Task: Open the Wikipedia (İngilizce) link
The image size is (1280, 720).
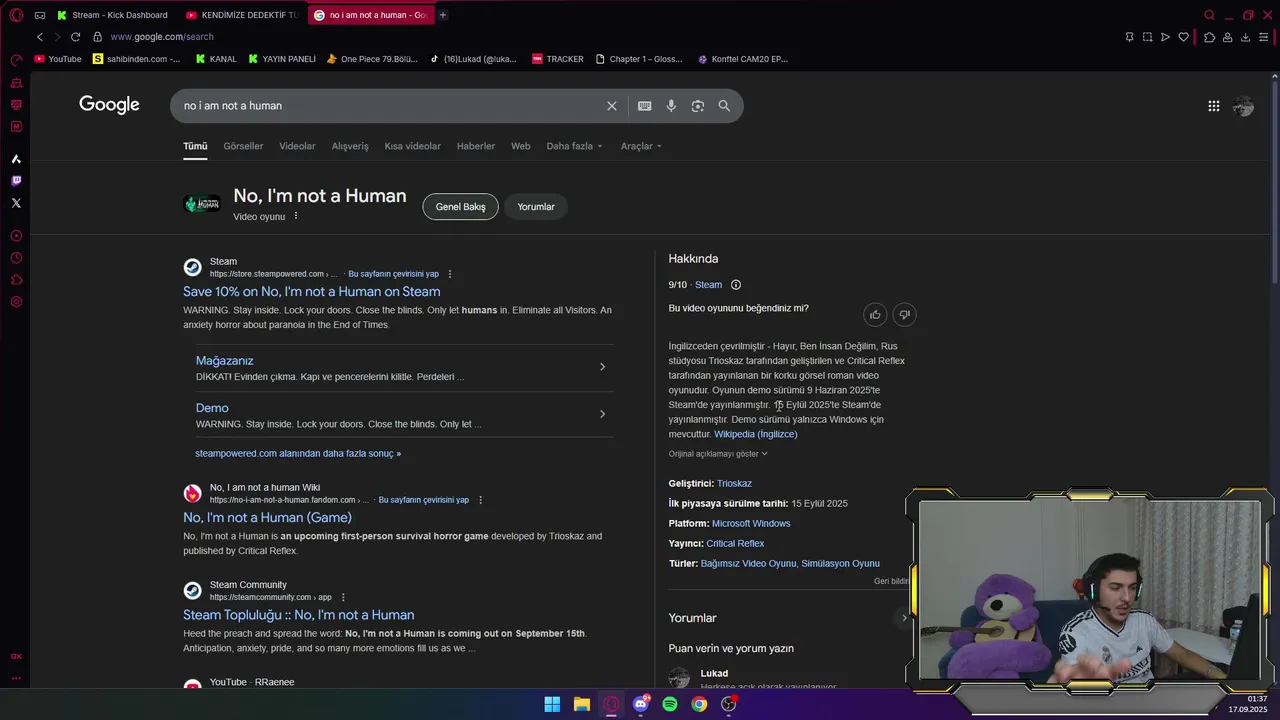Action: [x=755, y=434]
